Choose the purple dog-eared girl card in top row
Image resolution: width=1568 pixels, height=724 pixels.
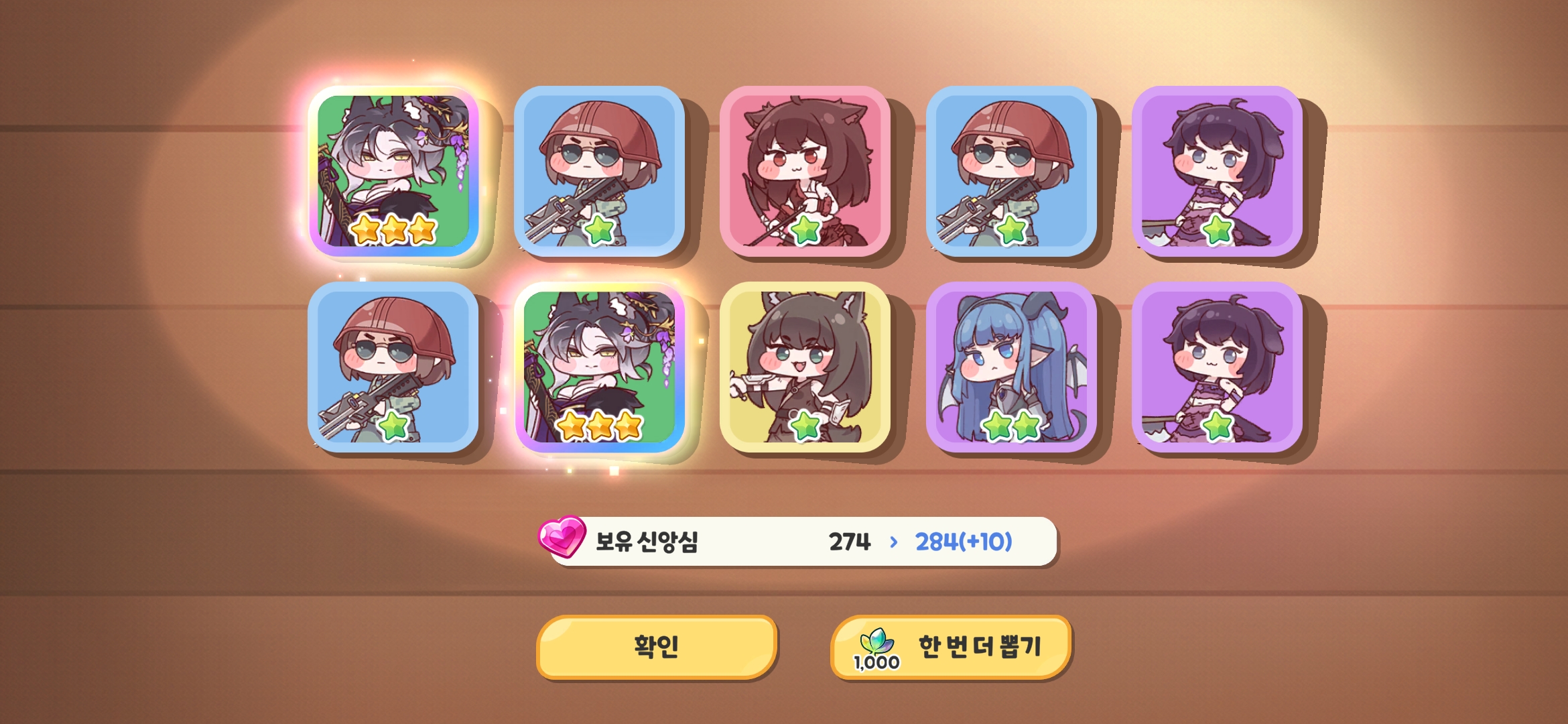coord(1217,171)
